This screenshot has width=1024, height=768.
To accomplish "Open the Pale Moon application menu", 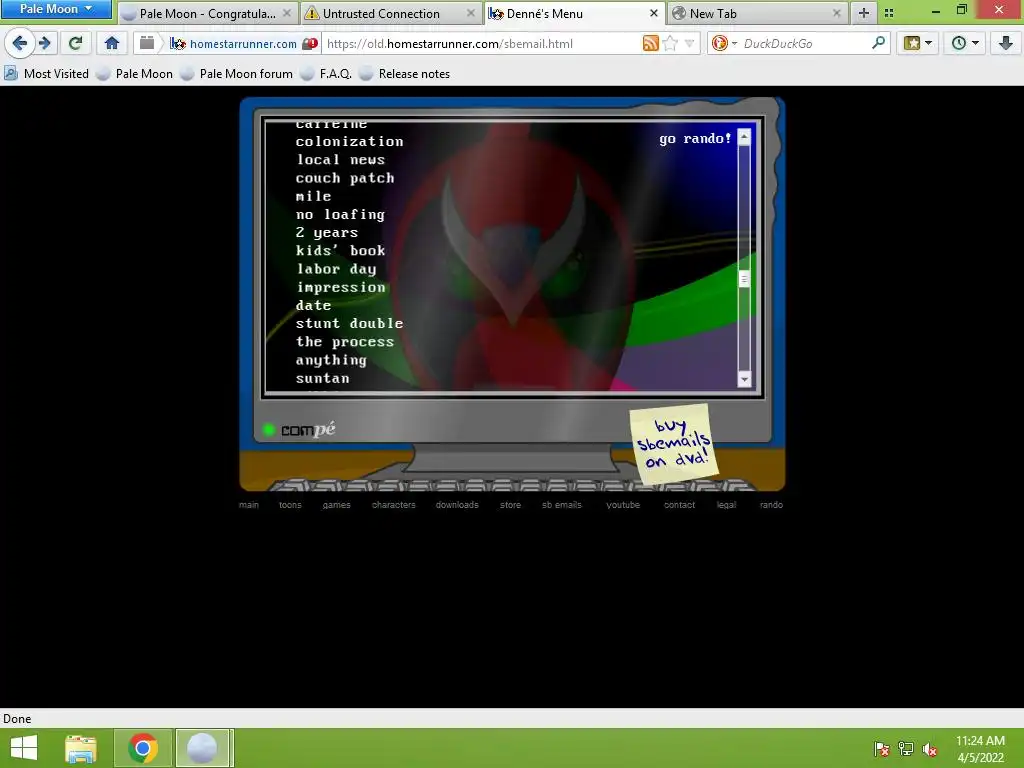I will click(x=56, y=9).
